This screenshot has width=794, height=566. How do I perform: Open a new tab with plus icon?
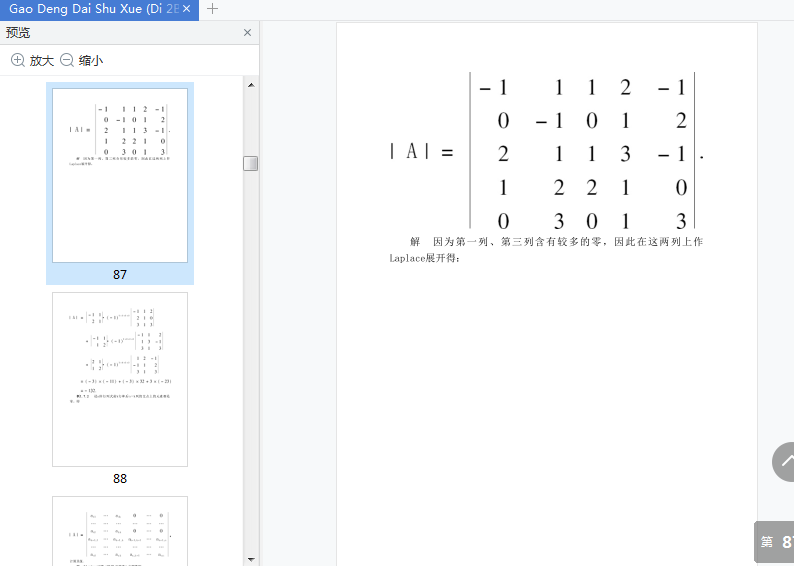pyautogui.click(x=213, y=9)
